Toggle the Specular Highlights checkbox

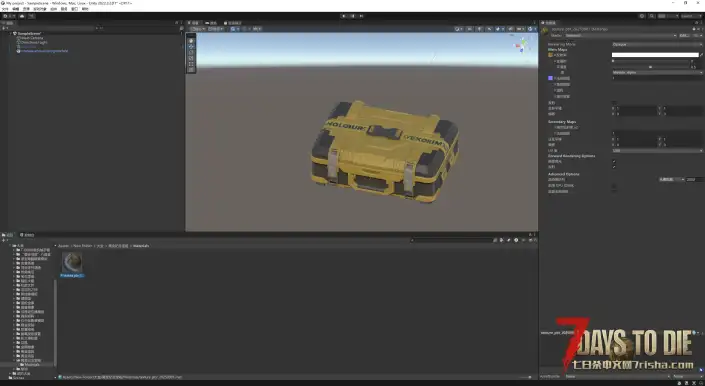point(614,161)
